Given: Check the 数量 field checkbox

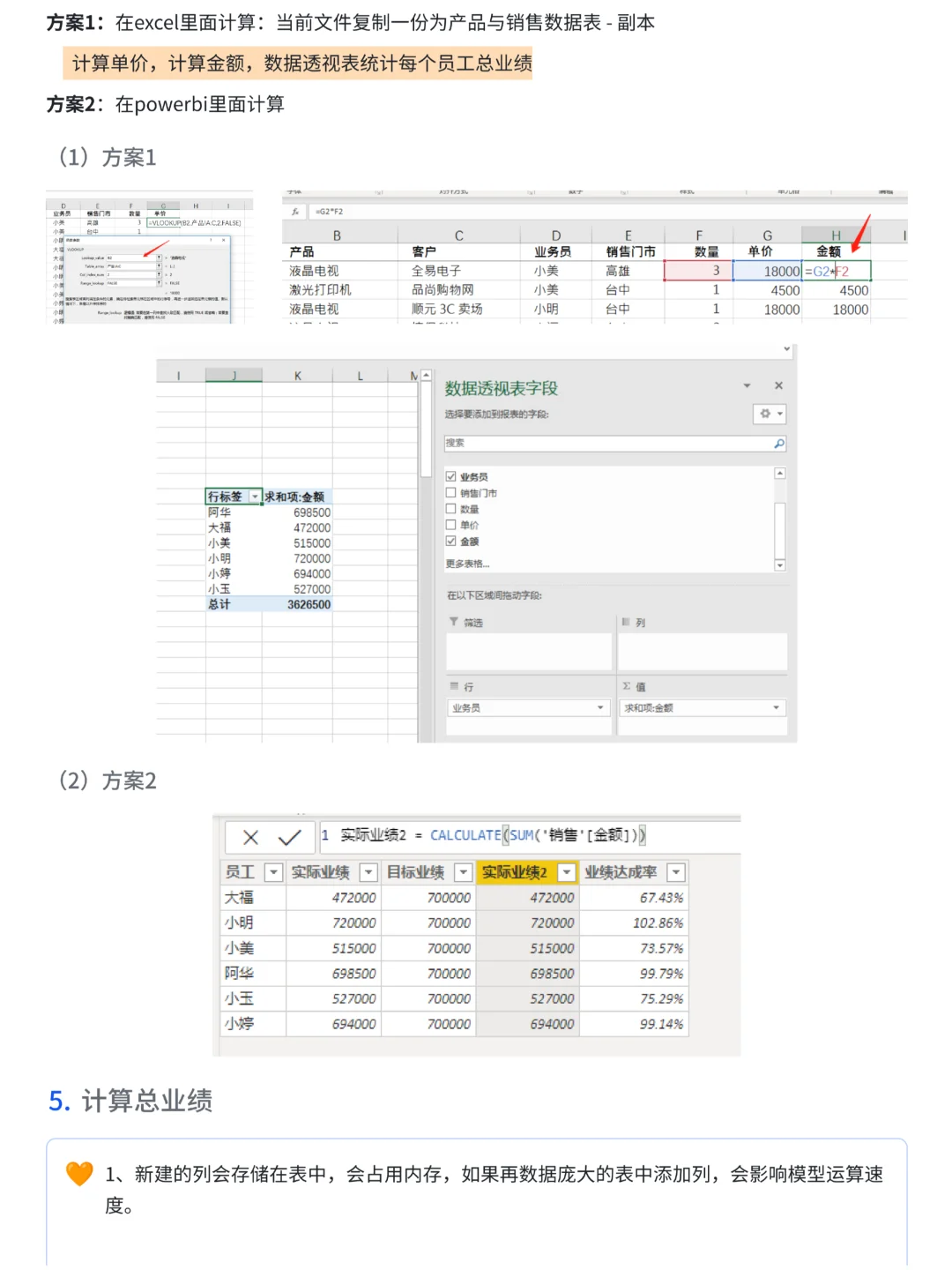Looking at the screenshot, I should coord(451,509).
